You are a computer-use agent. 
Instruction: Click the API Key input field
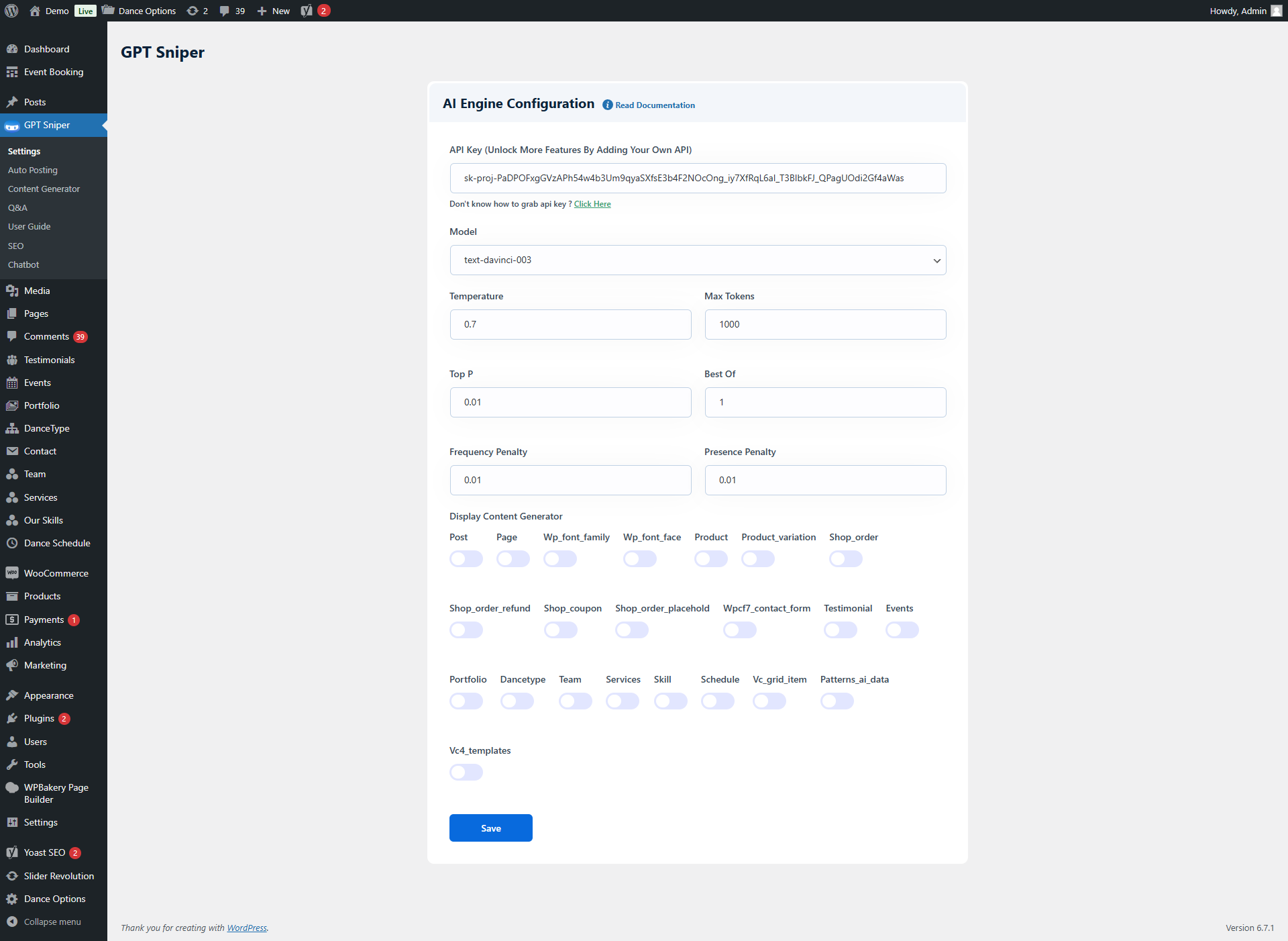pyautogui.click(x=698, y=178)
